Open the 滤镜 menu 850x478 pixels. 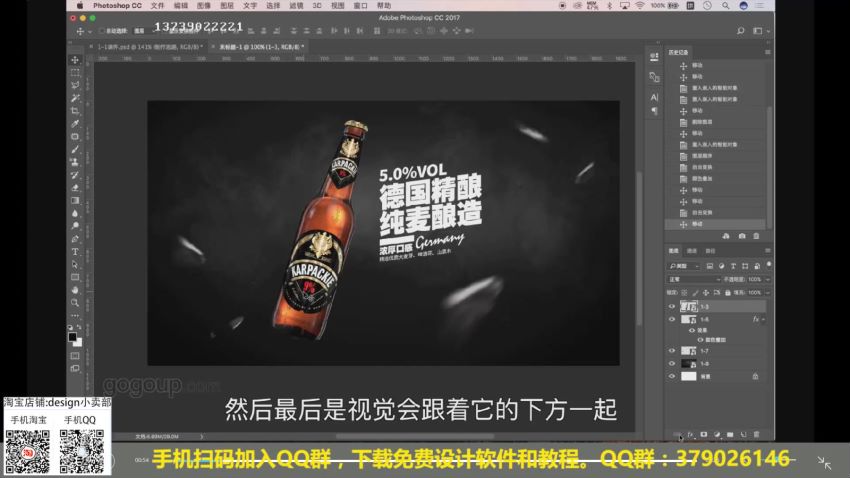296,5
